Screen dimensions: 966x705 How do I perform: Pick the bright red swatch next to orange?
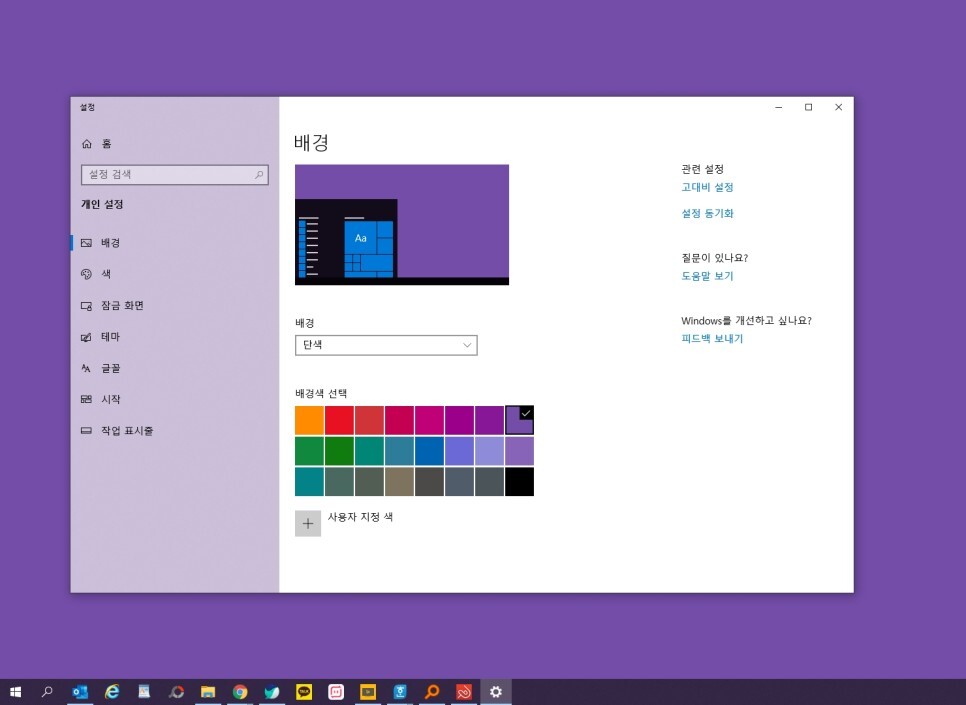click(x=339, y=420)
